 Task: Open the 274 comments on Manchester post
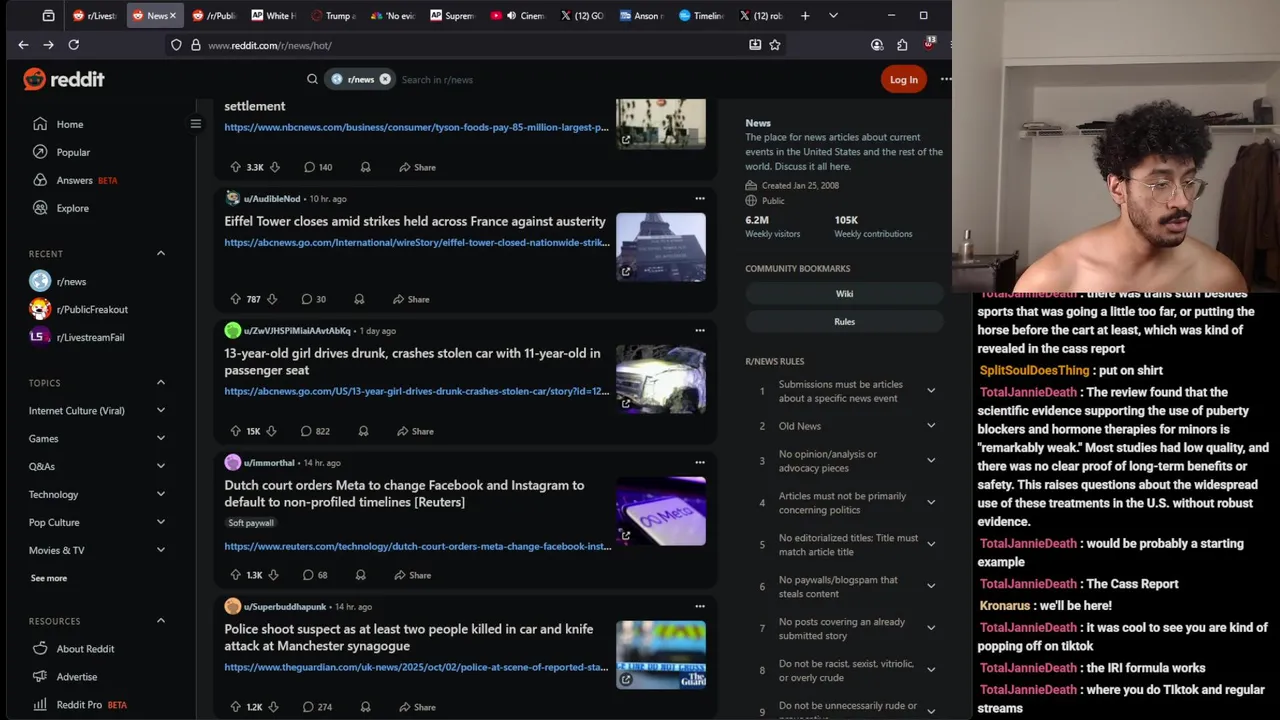click(317, 707)
